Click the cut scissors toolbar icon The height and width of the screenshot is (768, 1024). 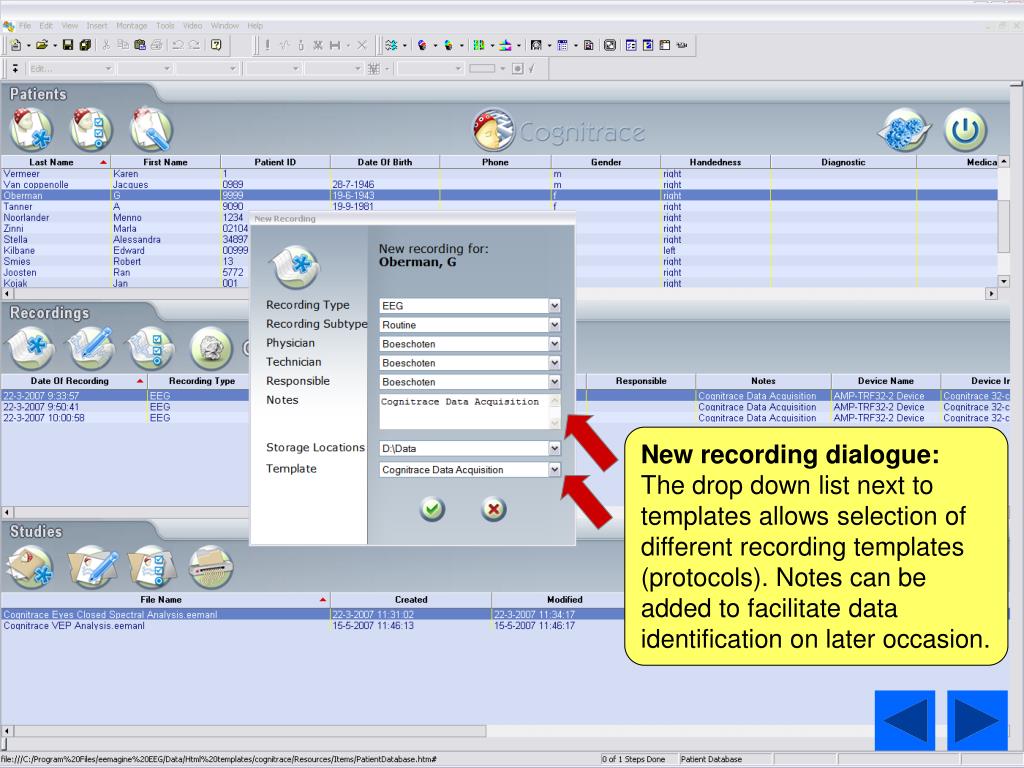(x=105, y=45)
